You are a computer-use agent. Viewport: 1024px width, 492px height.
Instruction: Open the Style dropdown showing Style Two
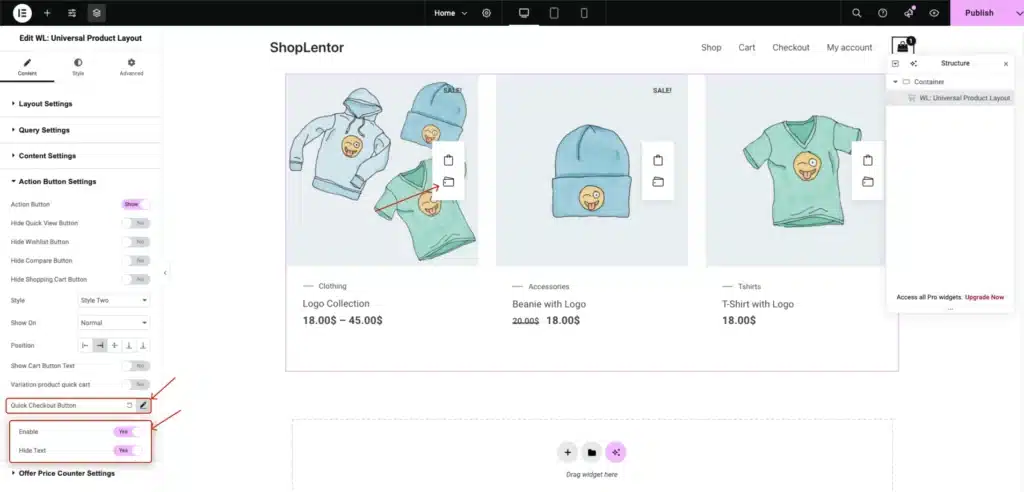pos(114,301)
